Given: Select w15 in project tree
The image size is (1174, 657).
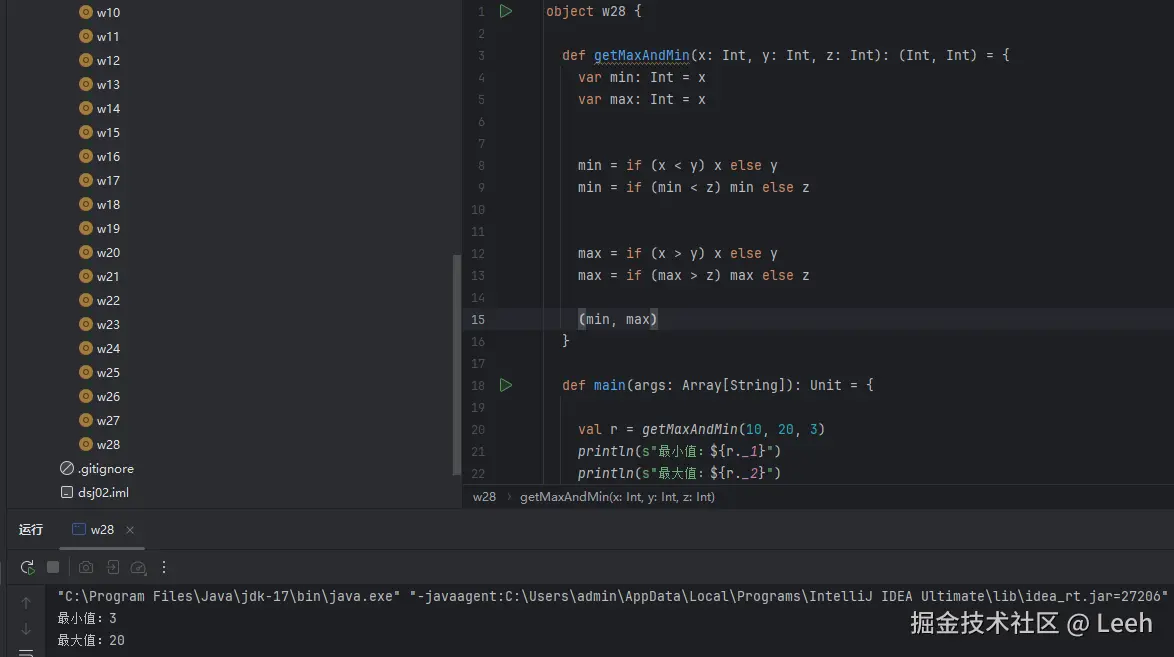Looking at the screenshot, I should (x=108, y=133).
